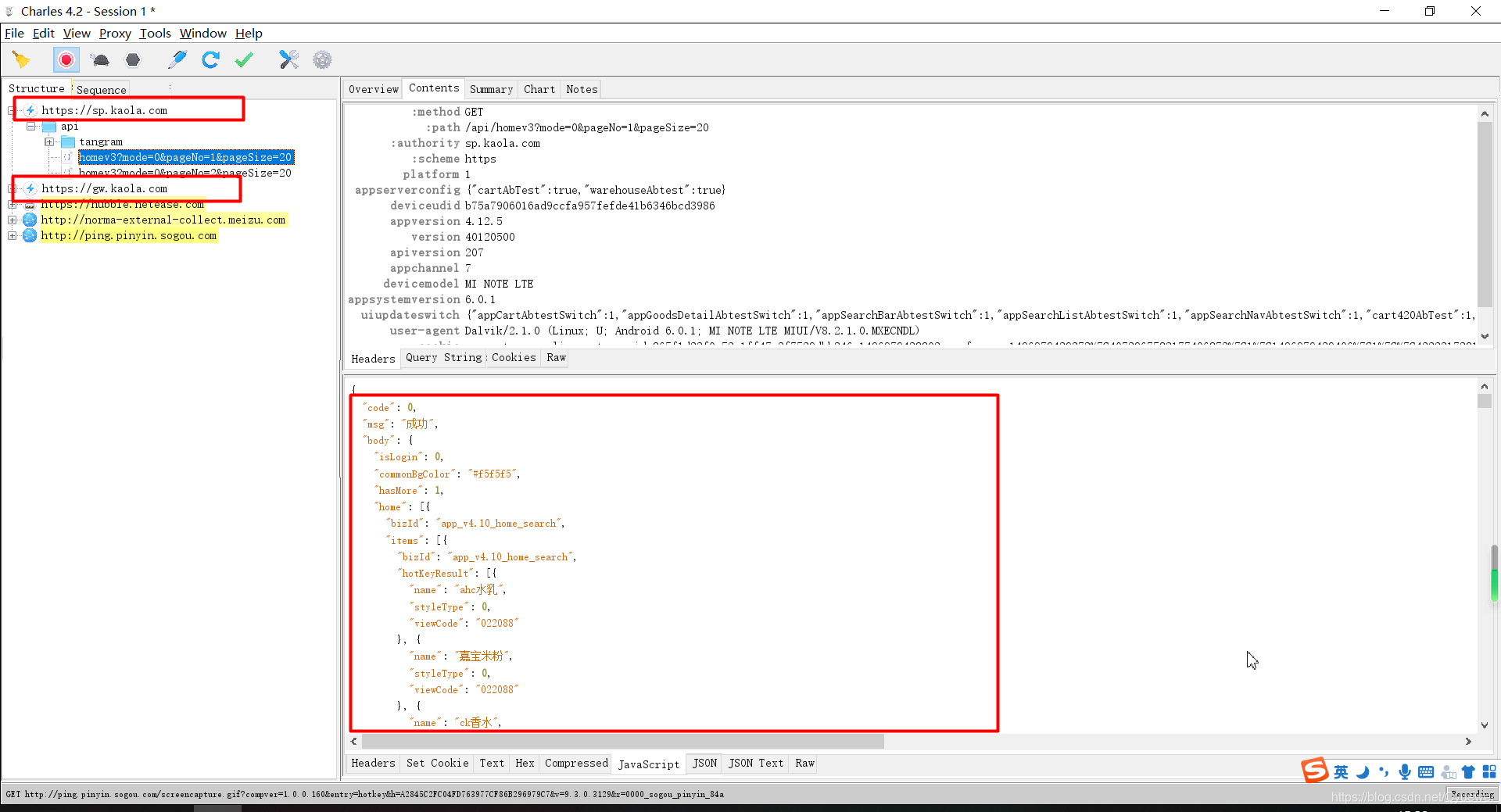Image resolution: width=1501 pixels, height=812 pixels.
Task: Toggle throttling with the turtle icon
Action: point(100,60)
